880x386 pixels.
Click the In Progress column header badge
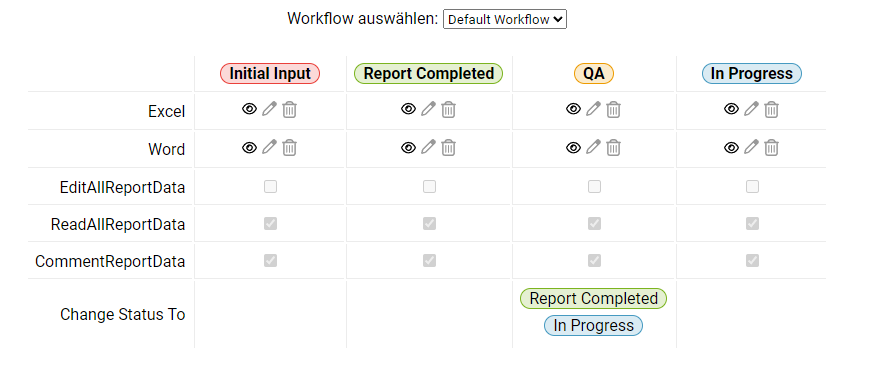pos(752,73)
